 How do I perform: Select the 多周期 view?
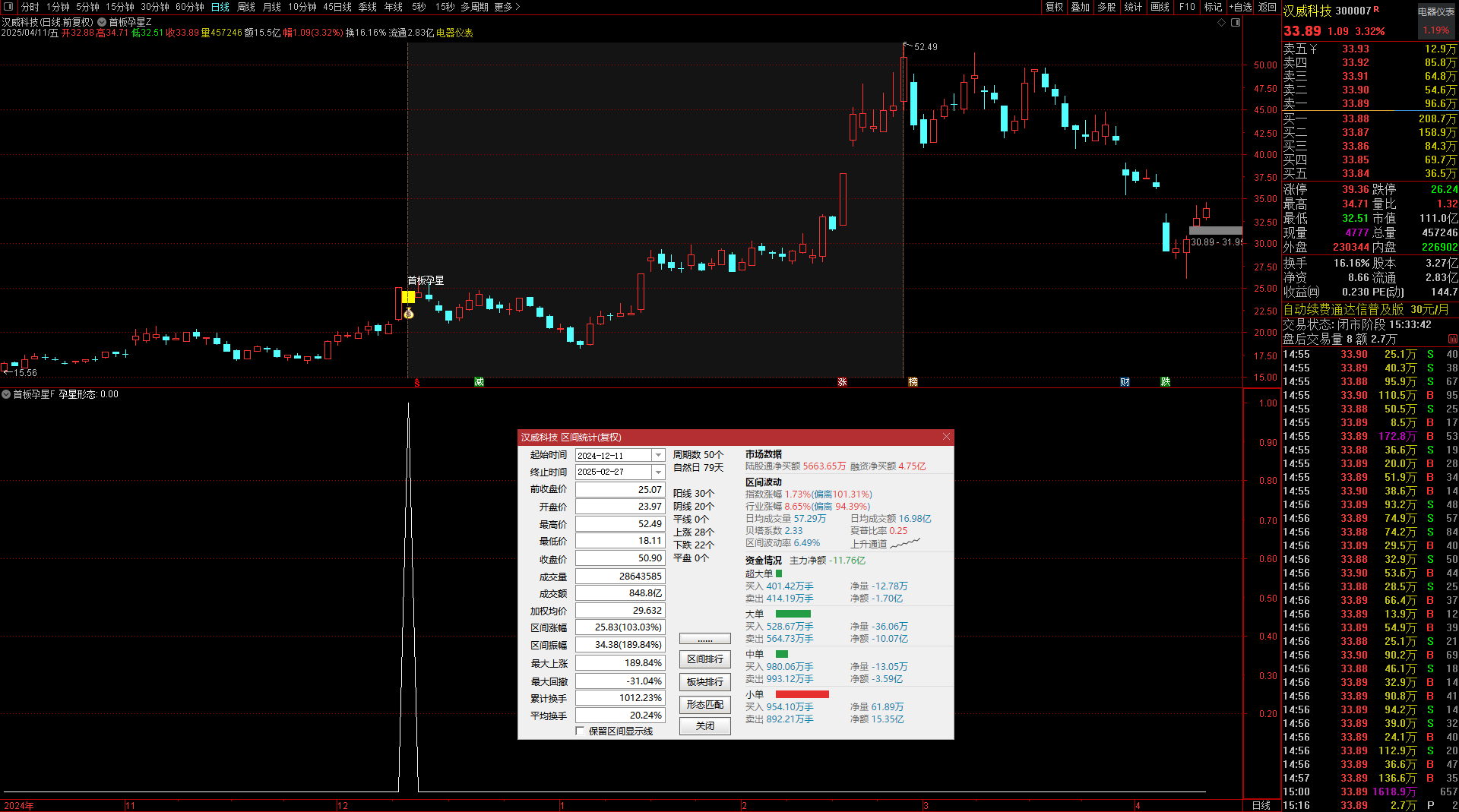(474, 7)
